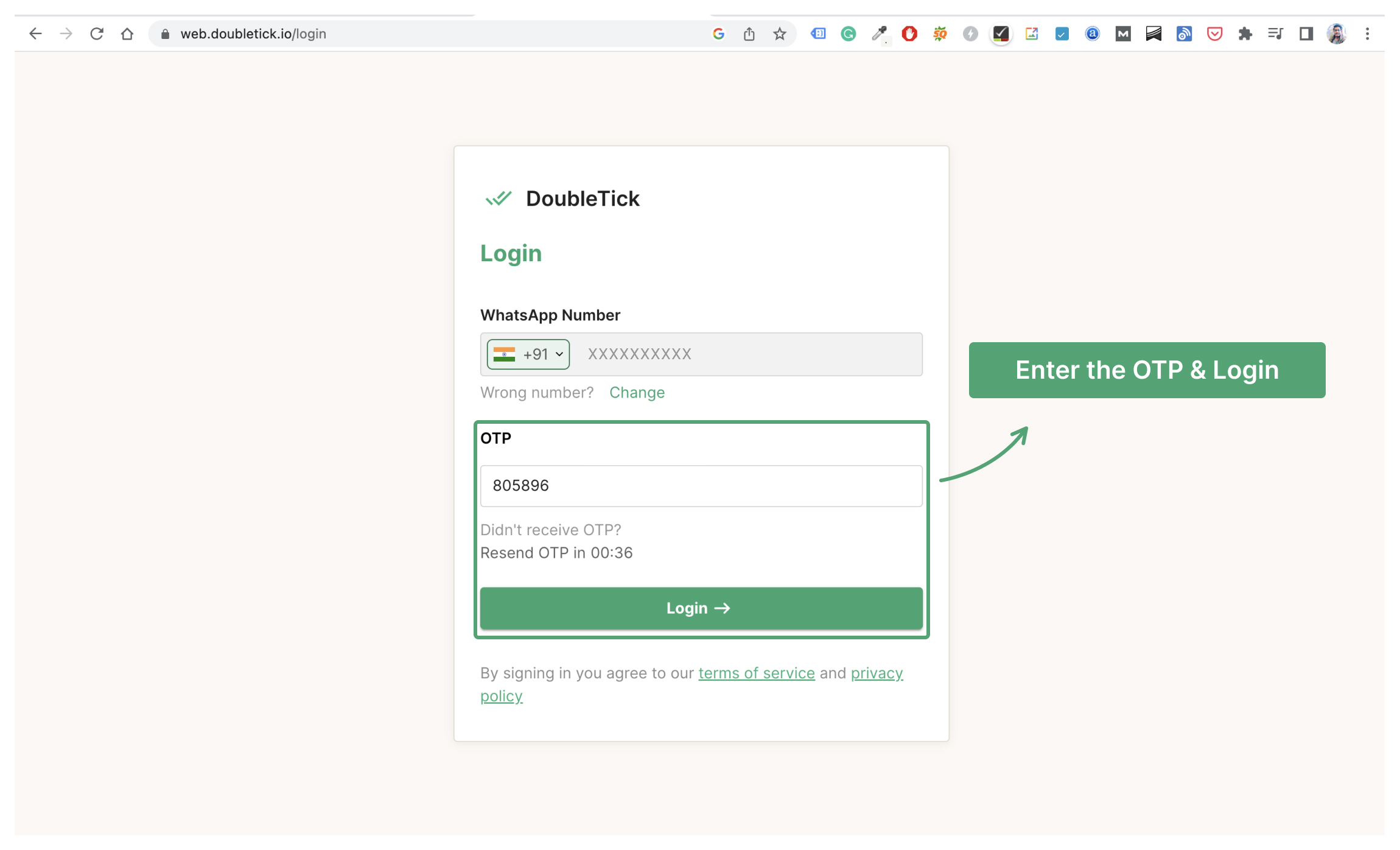This screenshot has height=850, width=1400.
Task: Toggle the DoubleTick logo checkmarks
Action: coord(498,198)
